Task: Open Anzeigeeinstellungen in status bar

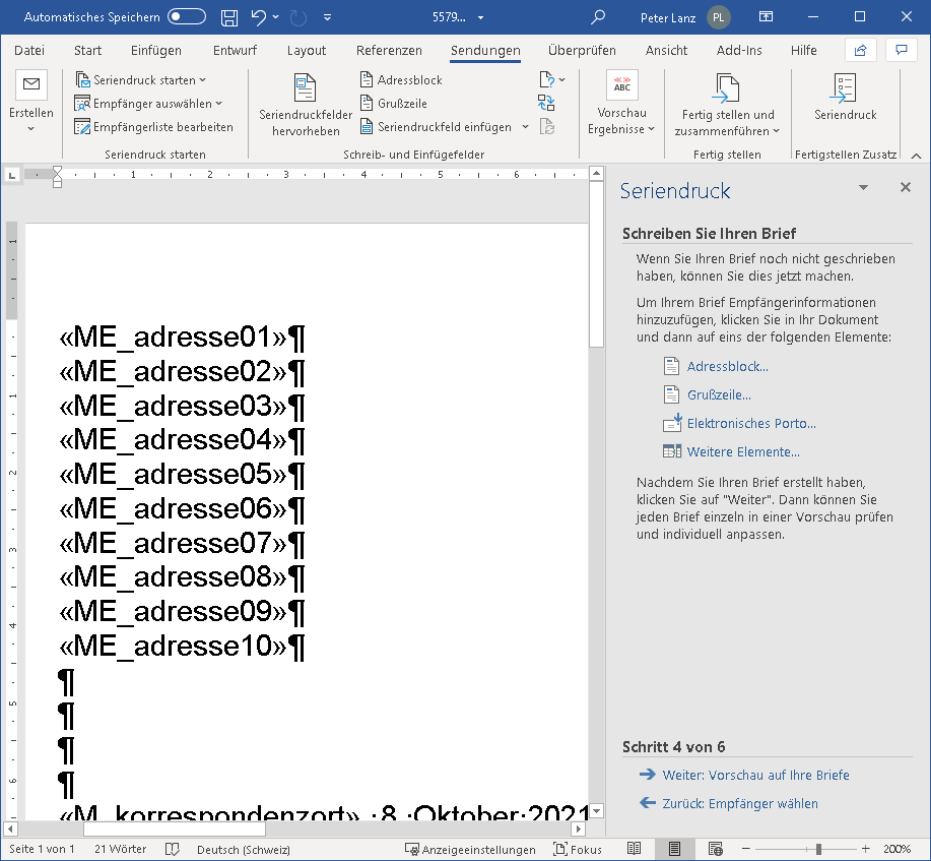Action: (x=470, y=849)
